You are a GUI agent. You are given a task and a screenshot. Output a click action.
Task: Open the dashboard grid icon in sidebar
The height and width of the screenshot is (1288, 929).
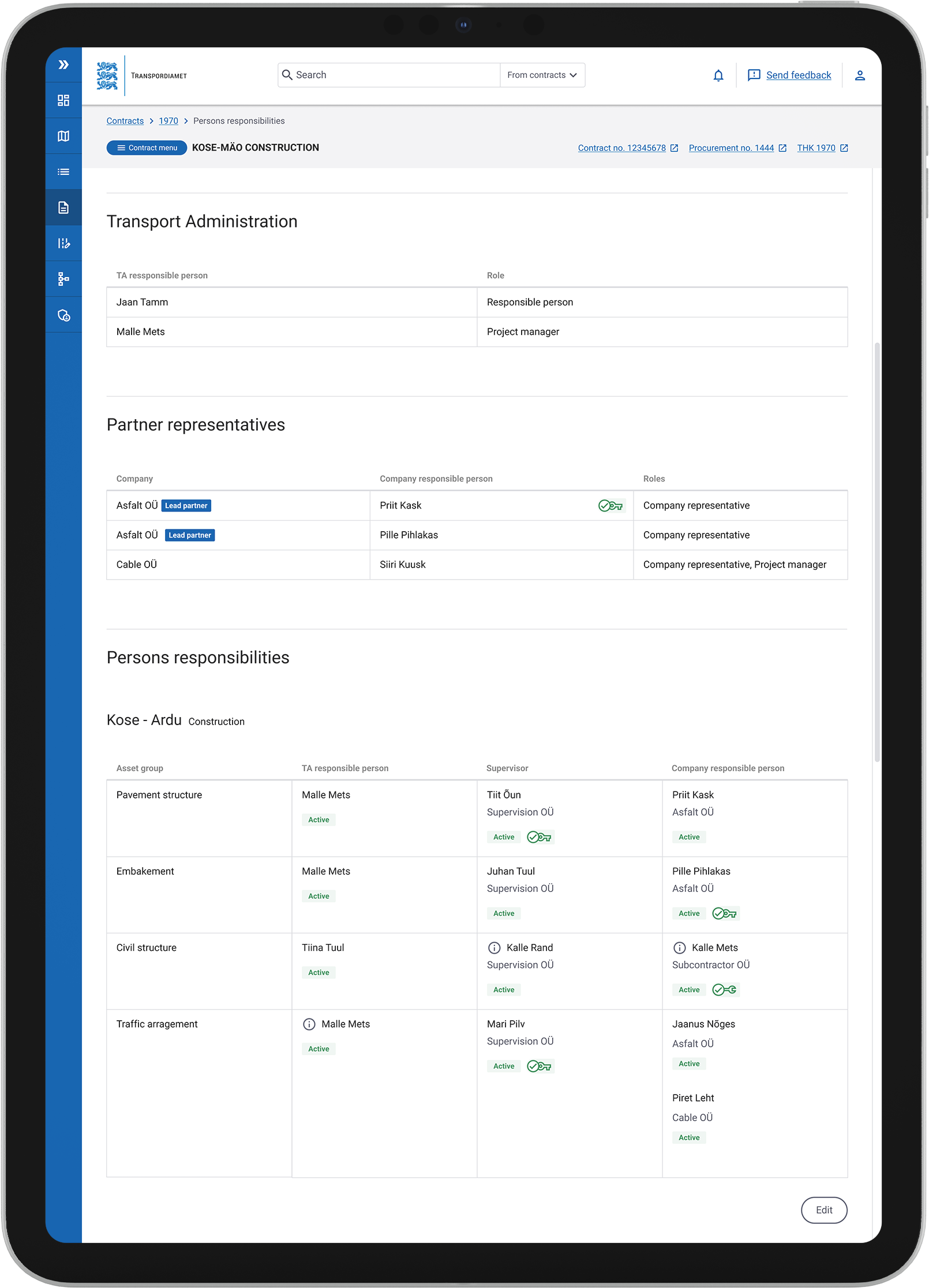coord(63,100)
